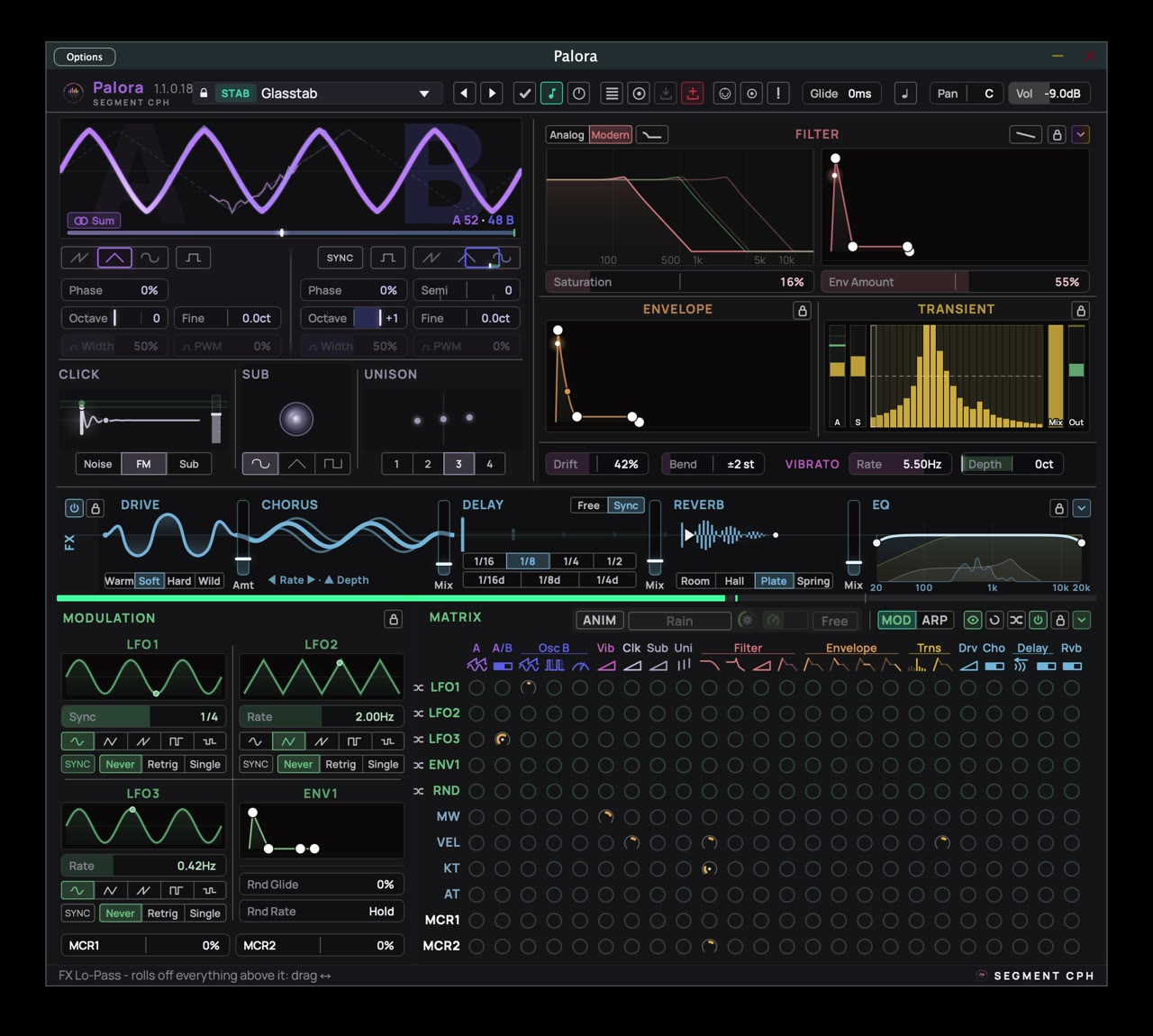Image resolution: width=1153 pixels, height=1036 pixels.
Task: Set the delay time to 1/4
Action: [571, 561]
